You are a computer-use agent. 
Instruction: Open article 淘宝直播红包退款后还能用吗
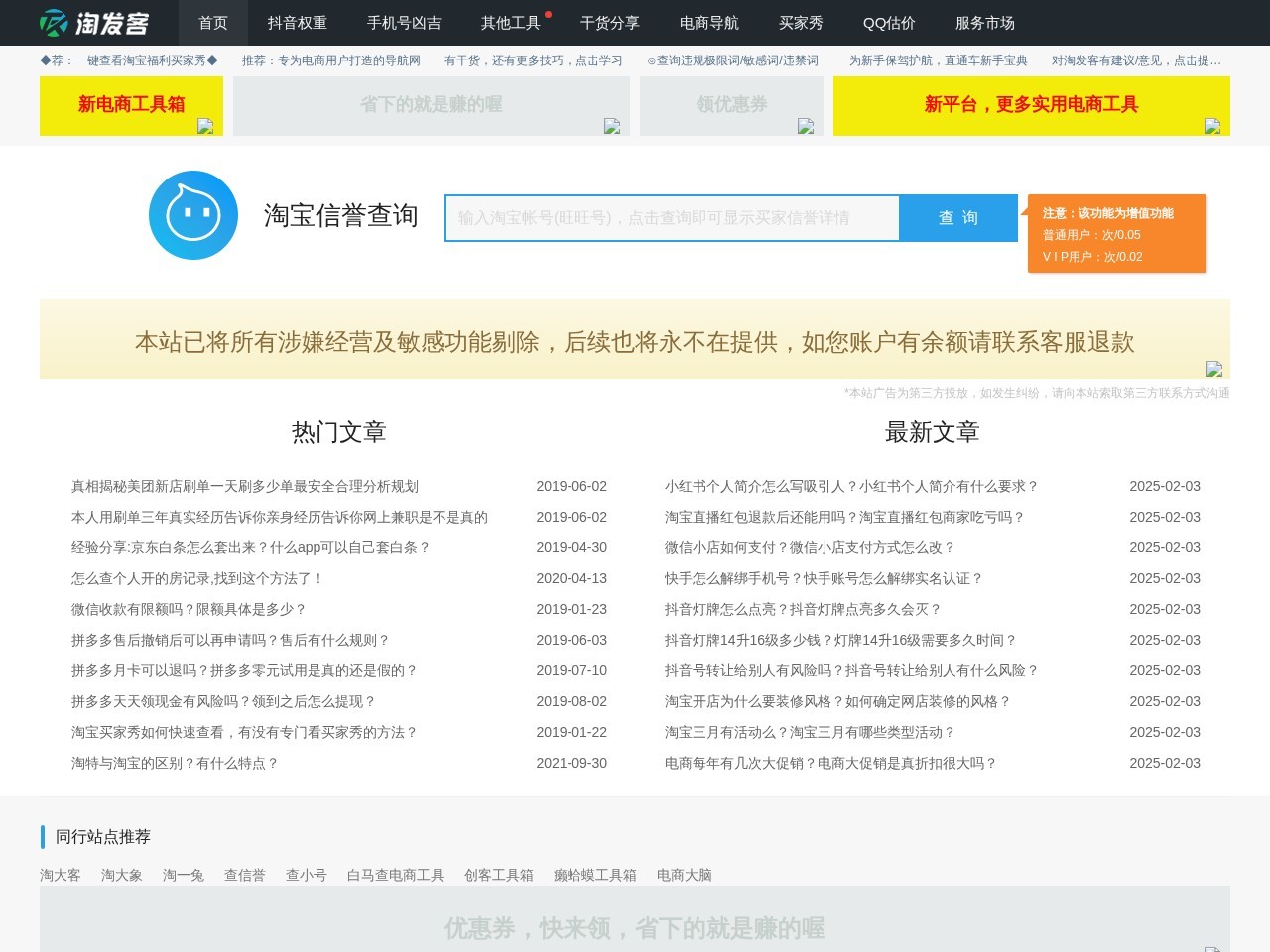[x=844, y=517]
